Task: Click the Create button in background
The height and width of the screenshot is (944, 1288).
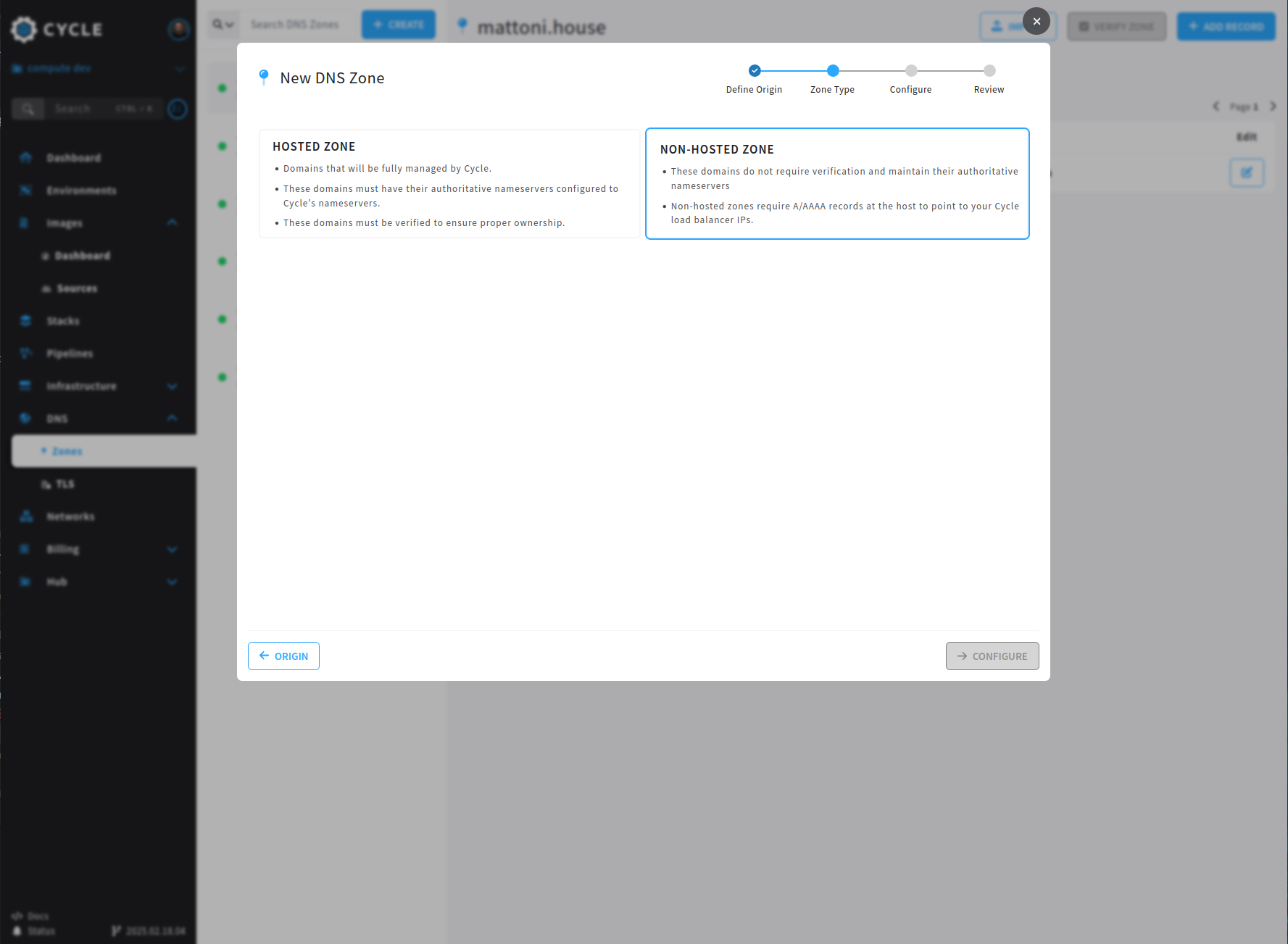Action: [399, 25]
